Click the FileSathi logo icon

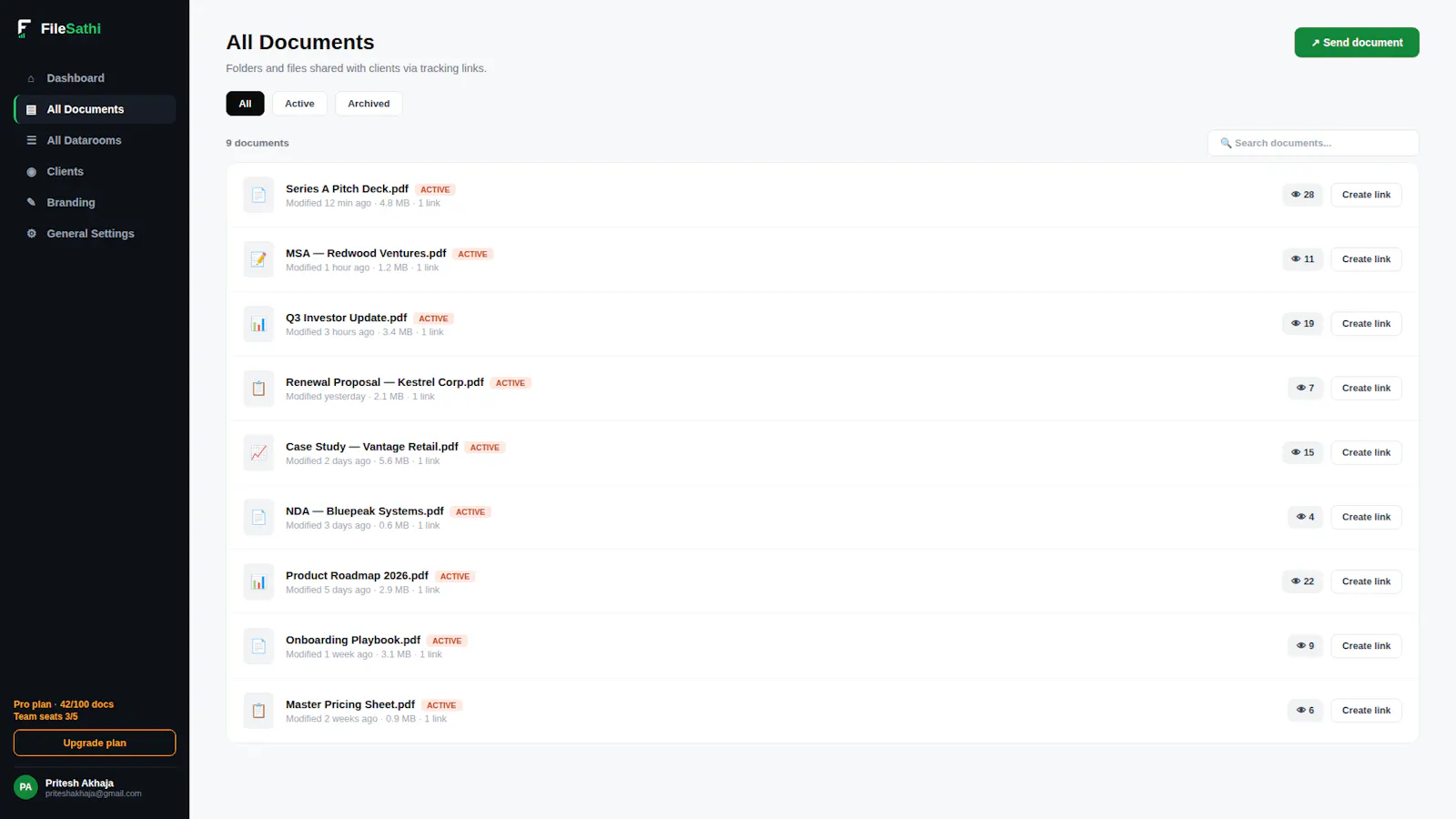click(x=25, y=28)
